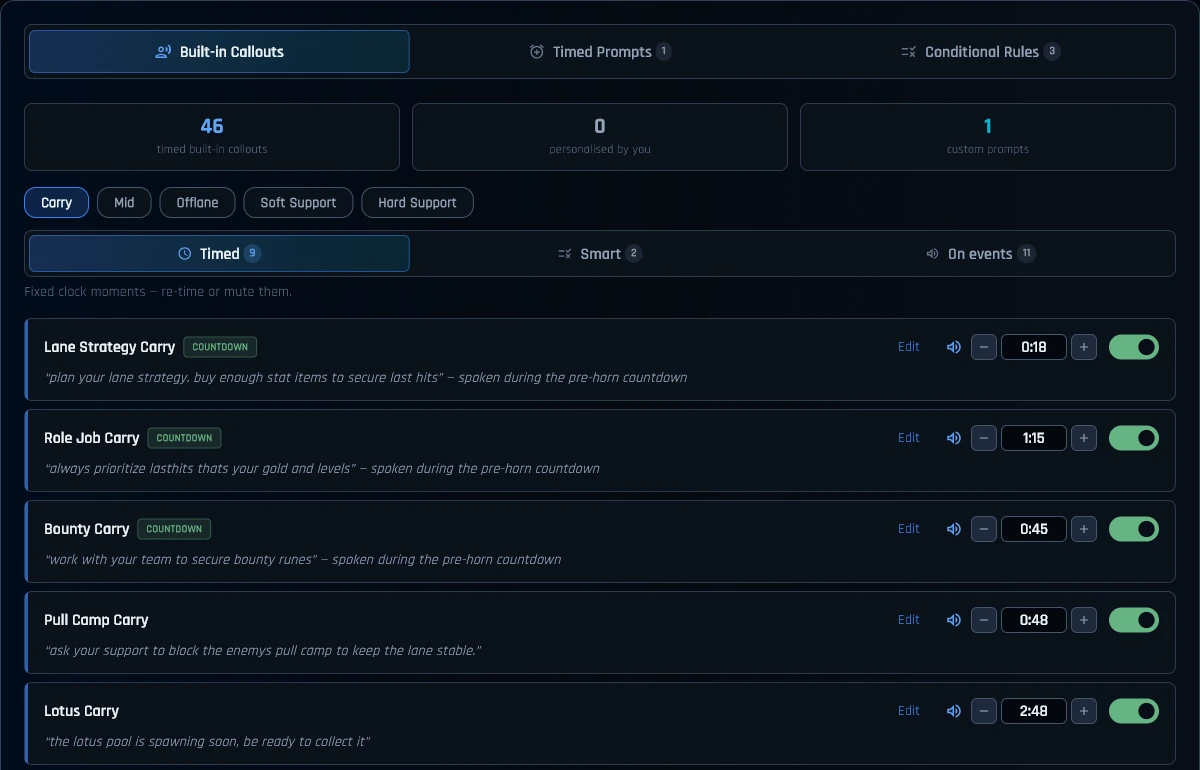
Task: Open the Smart sub-tab
Action: pyautogui.click(x=600, y=254)
